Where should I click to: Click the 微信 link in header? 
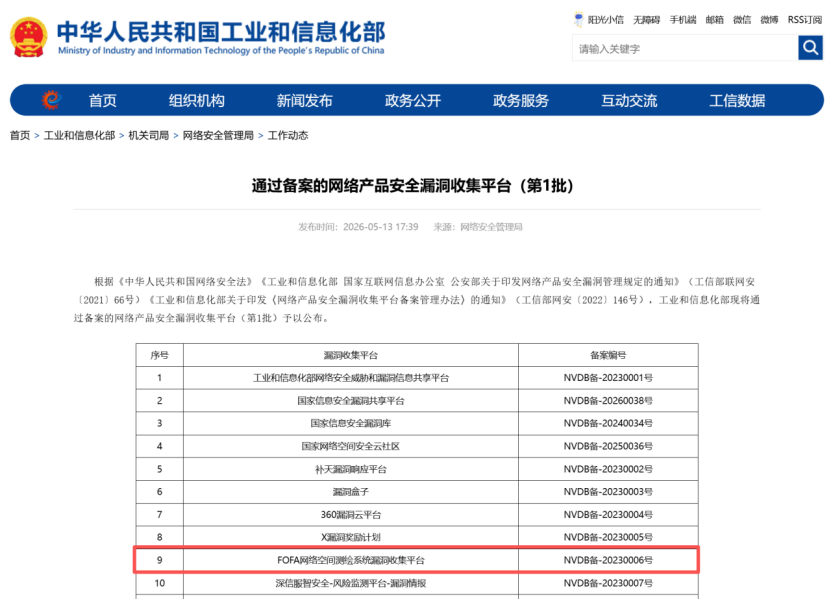742,20
